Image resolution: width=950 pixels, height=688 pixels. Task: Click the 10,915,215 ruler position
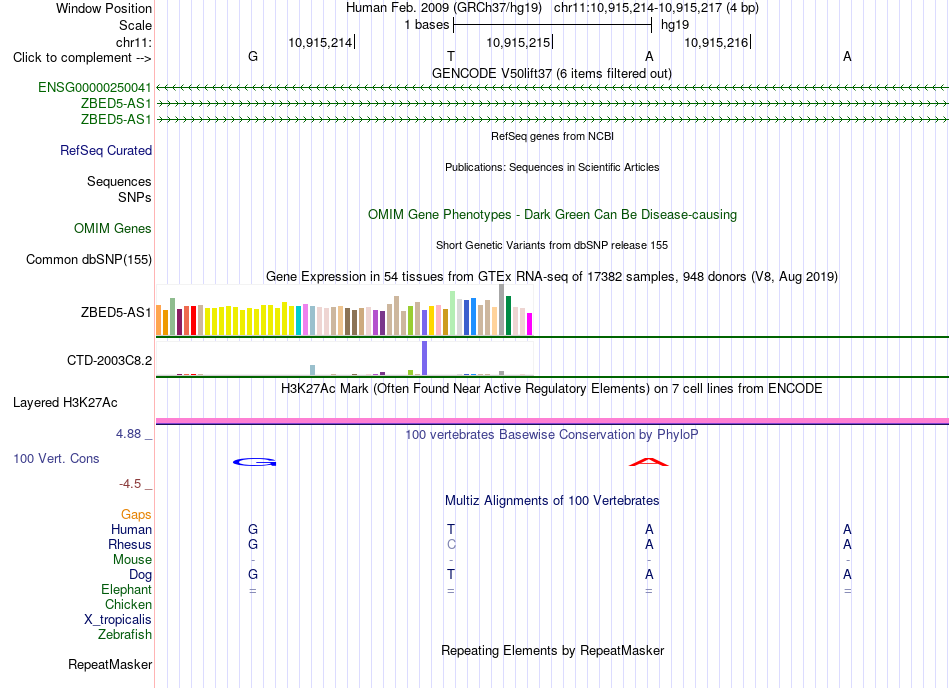(518, 42)
